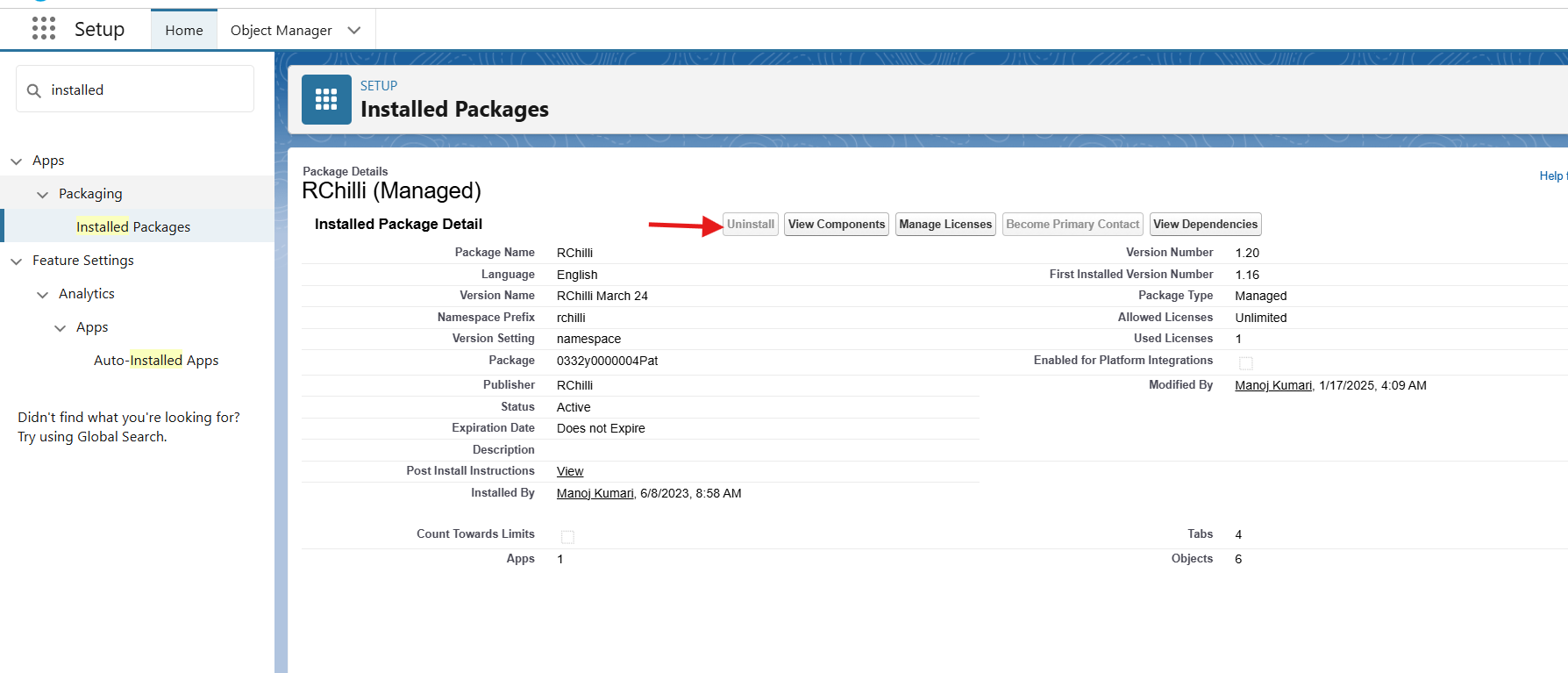Click the RChilli (Managed) package title
Viewport: 1568px width, 673px height.
391,190
